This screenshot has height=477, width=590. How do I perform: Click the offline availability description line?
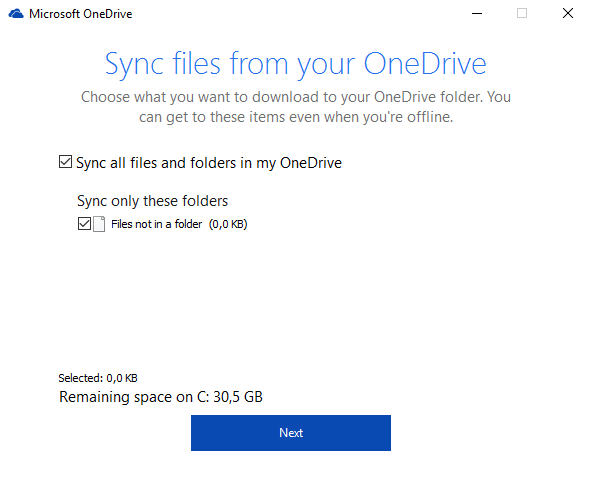[x=296, y=117]
